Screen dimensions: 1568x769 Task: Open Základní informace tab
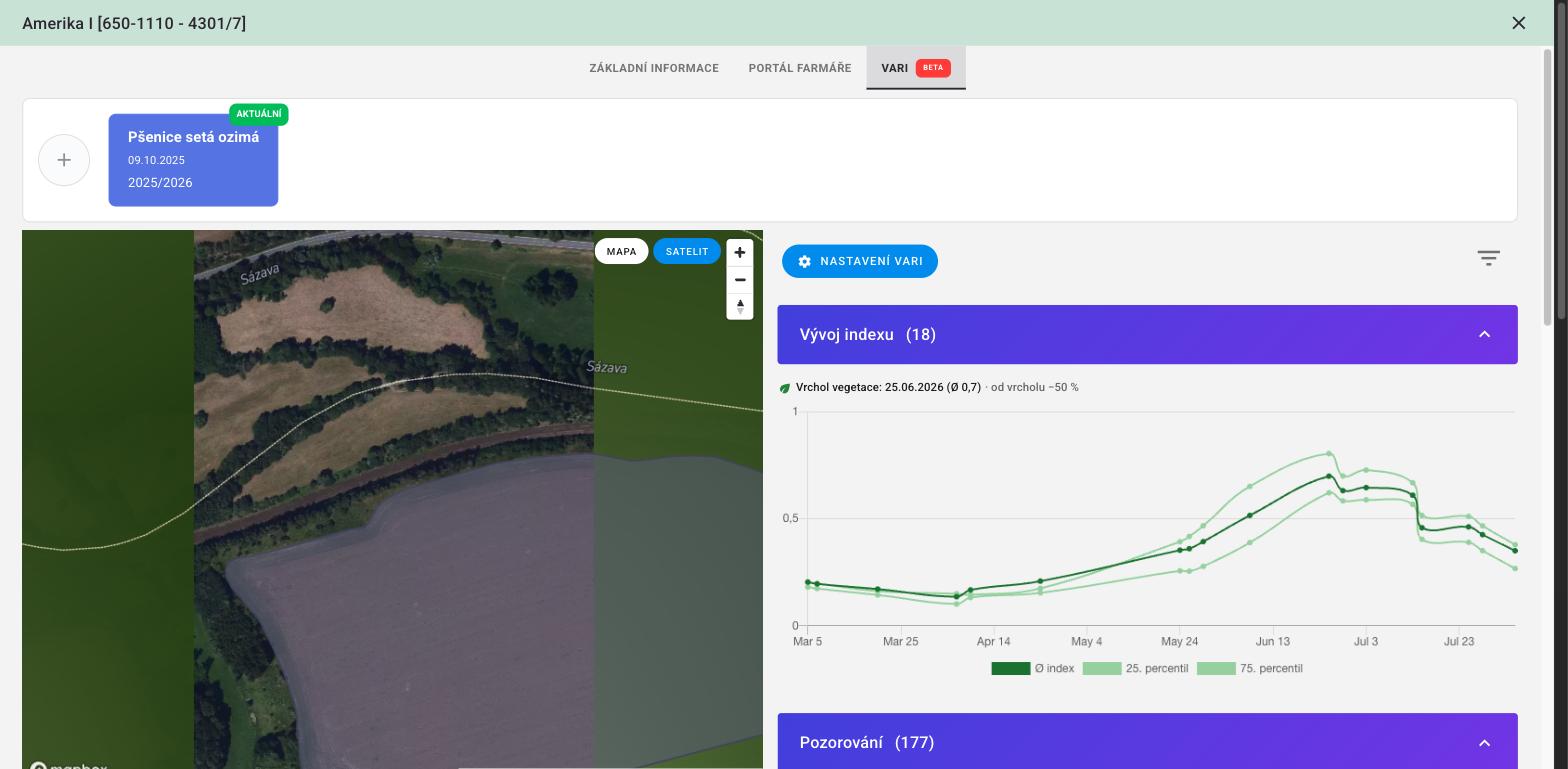click(654, 68)
